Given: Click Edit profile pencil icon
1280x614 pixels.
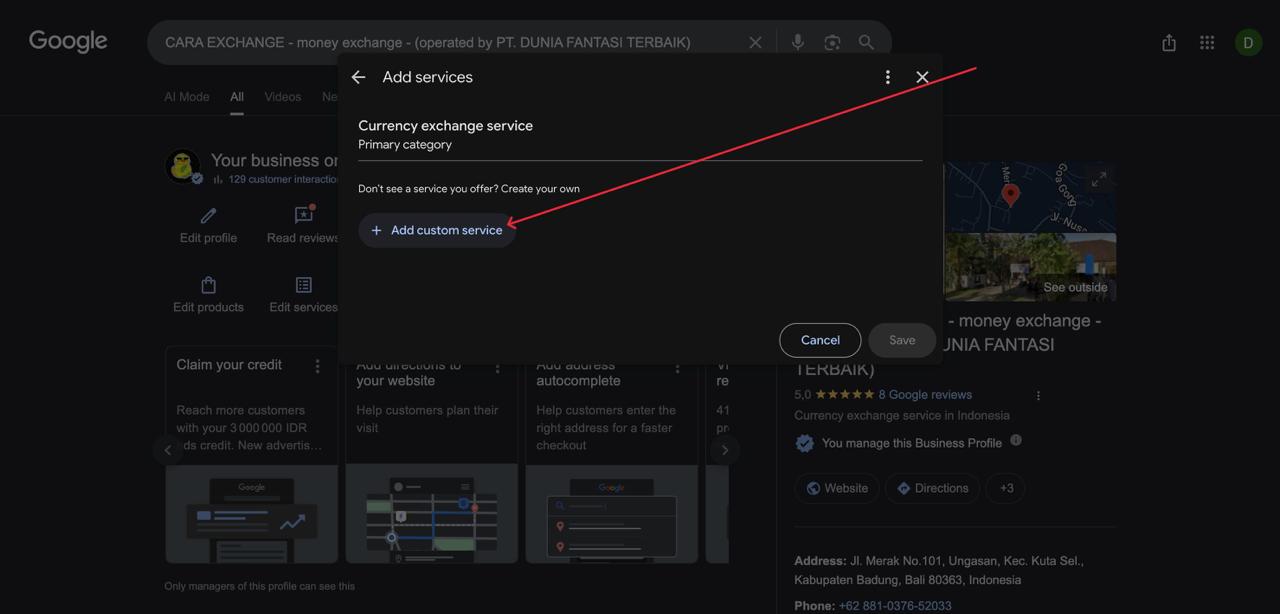Looking at the screenshot, I should pyautogui.click(x=208, y=216).
